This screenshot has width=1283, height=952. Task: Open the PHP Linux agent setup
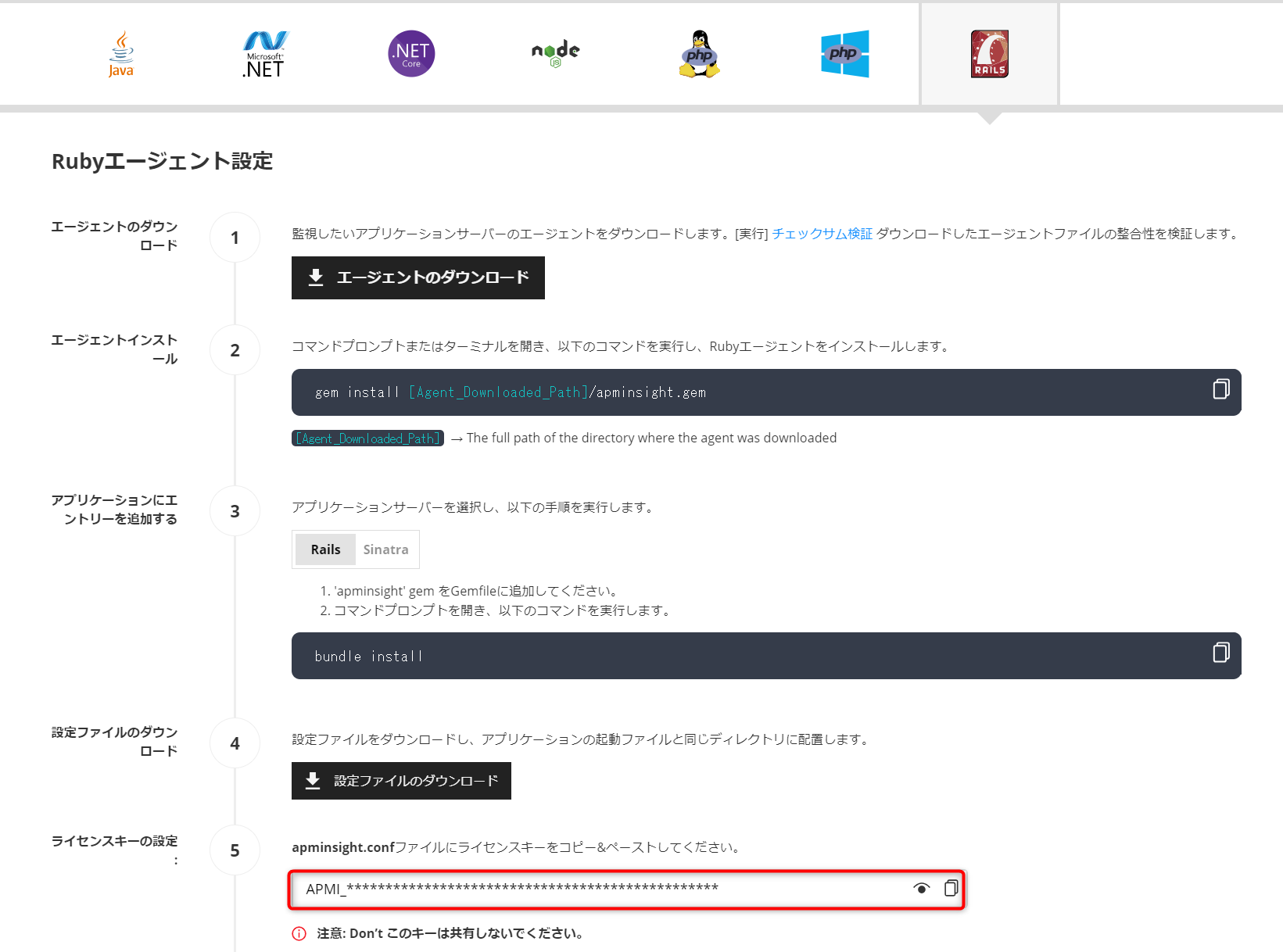pyautogui.click(x=699, y=53)
